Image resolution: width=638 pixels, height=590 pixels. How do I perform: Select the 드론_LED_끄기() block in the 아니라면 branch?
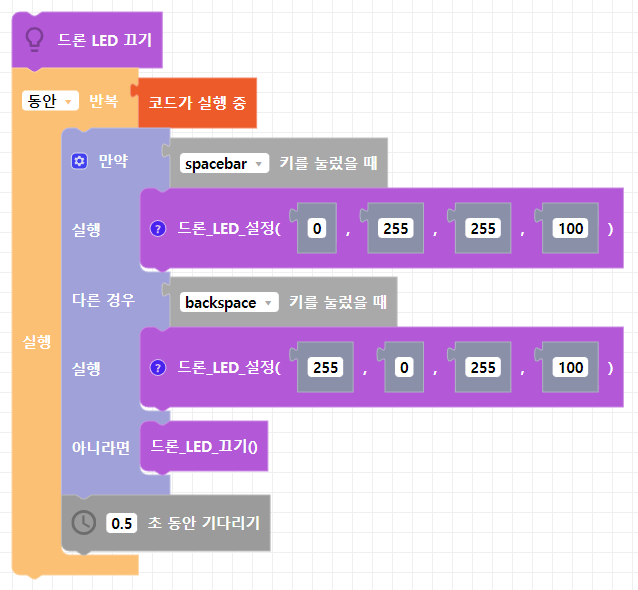tap(204, 446)
